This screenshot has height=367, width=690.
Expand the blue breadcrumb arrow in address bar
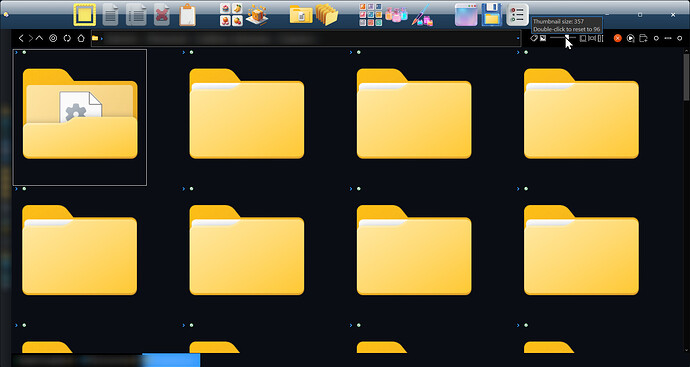point(102,38)
